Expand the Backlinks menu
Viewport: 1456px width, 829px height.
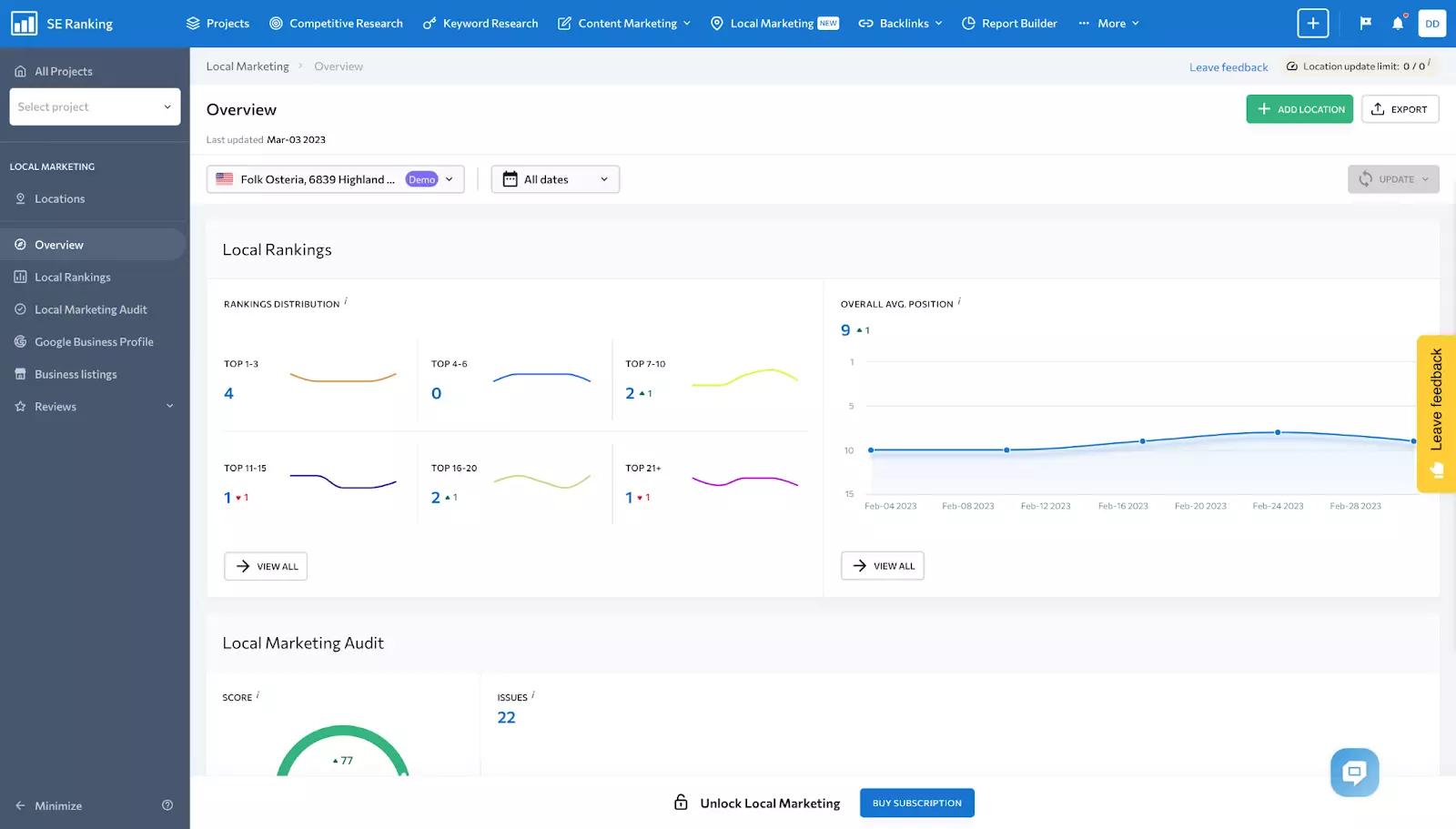pyautogui.click(x=900, y=24)
